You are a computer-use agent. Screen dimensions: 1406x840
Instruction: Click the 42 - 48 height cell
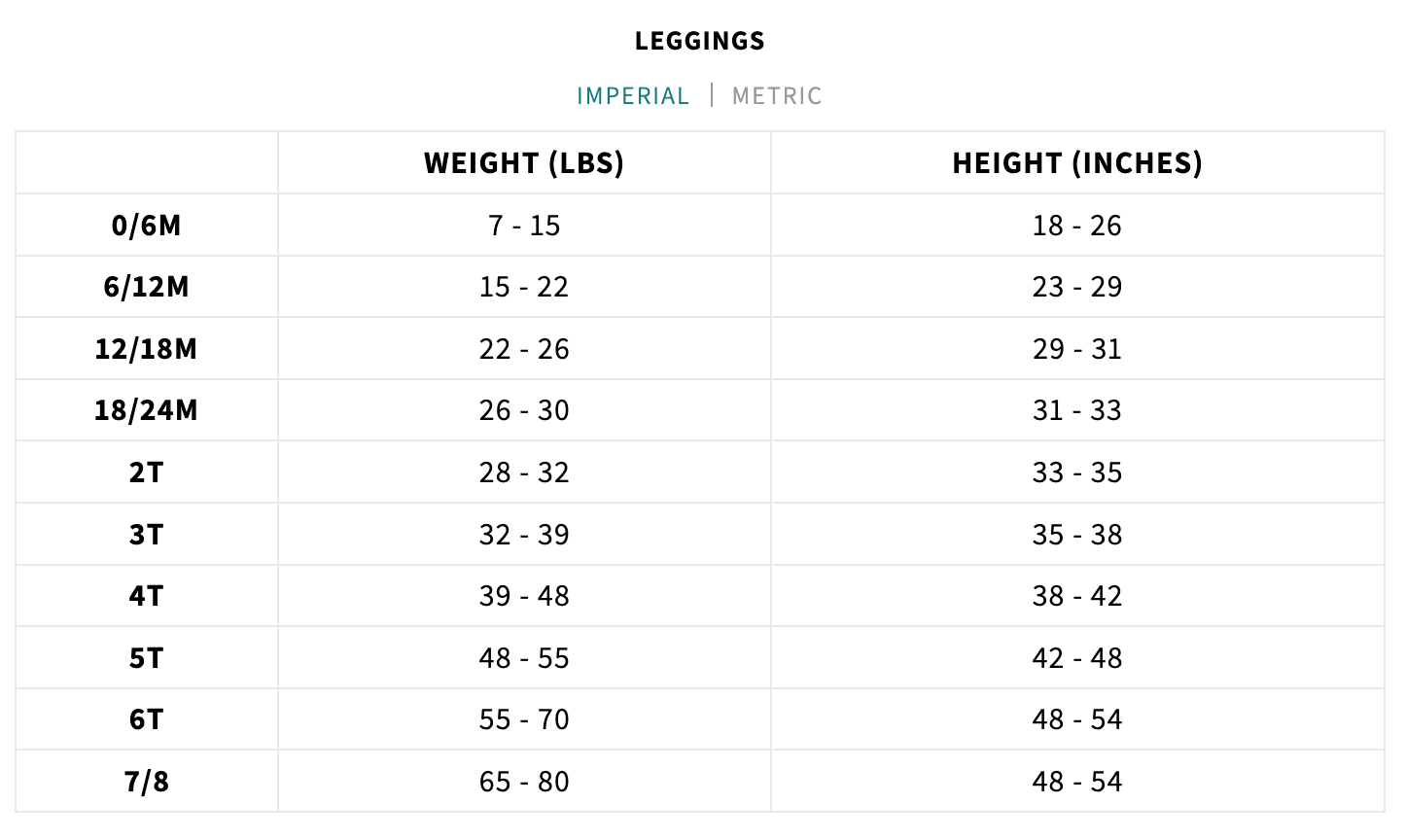tap(1077, 658)
